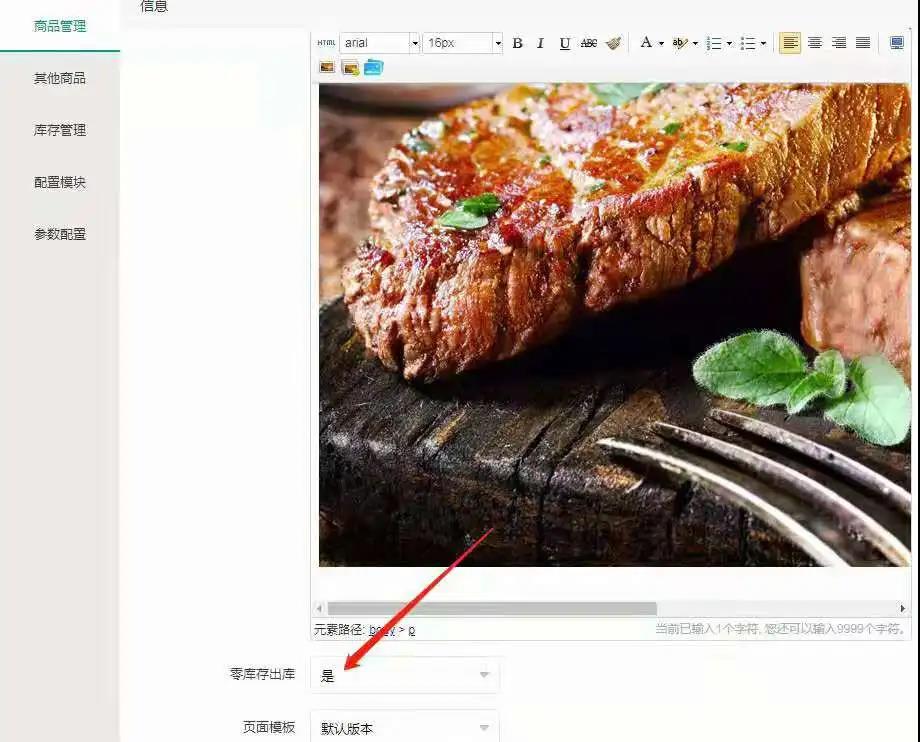Click the clear formatting brush icon
The width and height of the screenshot is (920, 742).
tap(613, 43)
